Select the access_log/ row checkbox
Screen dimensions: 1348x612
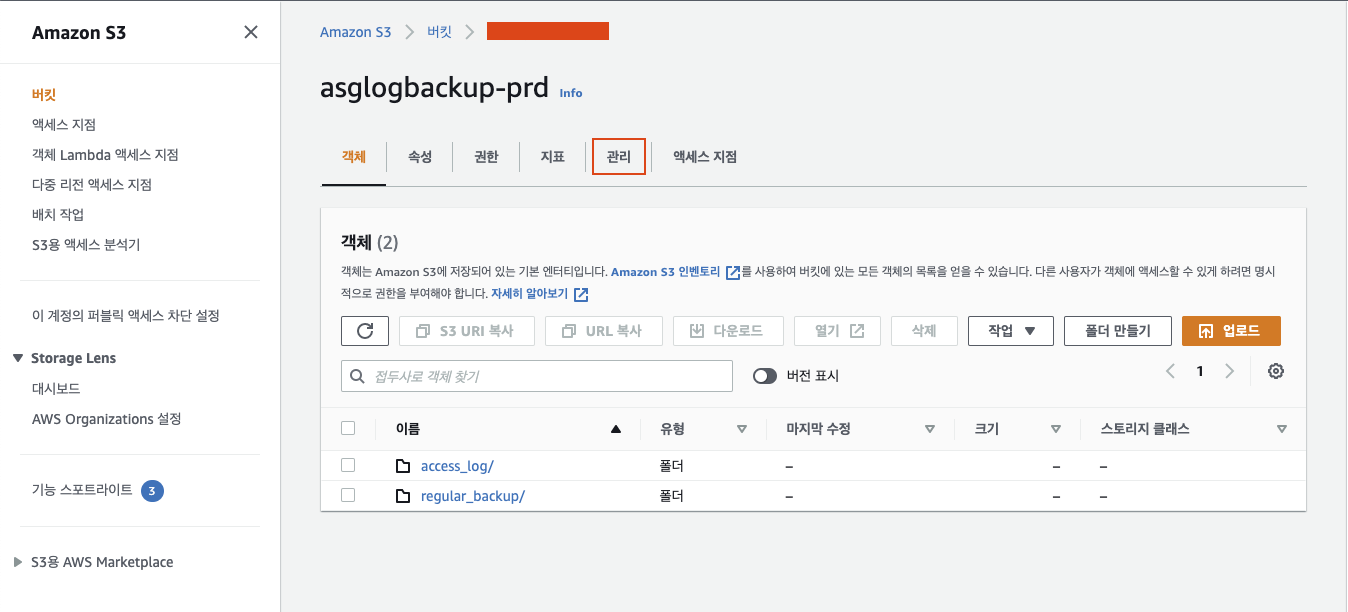[x=348, y=465]
